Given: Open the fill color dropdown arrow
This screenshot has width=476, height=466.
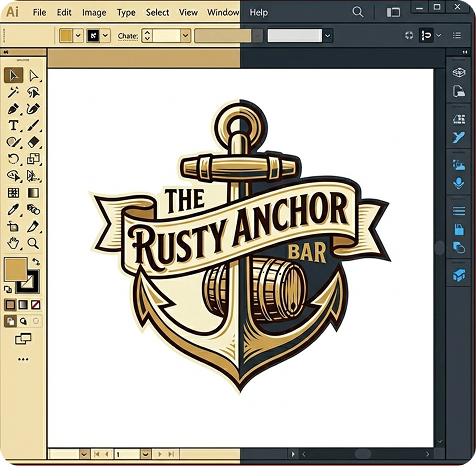Looking at the screenshot, I should (78, 35).
